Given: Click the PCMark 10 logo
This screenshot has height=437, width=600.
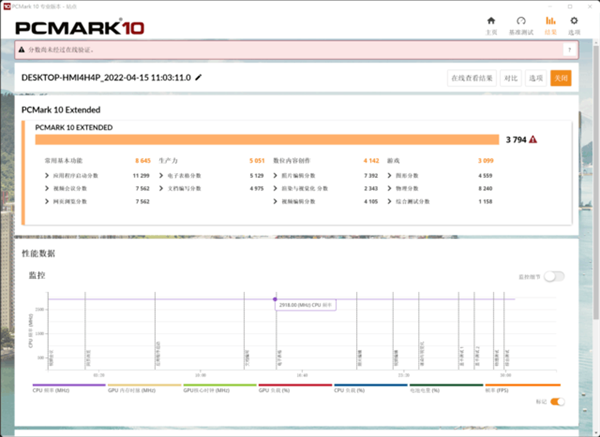Looking at the screenshot, I should pyautogui.click(x=72, y=23).
